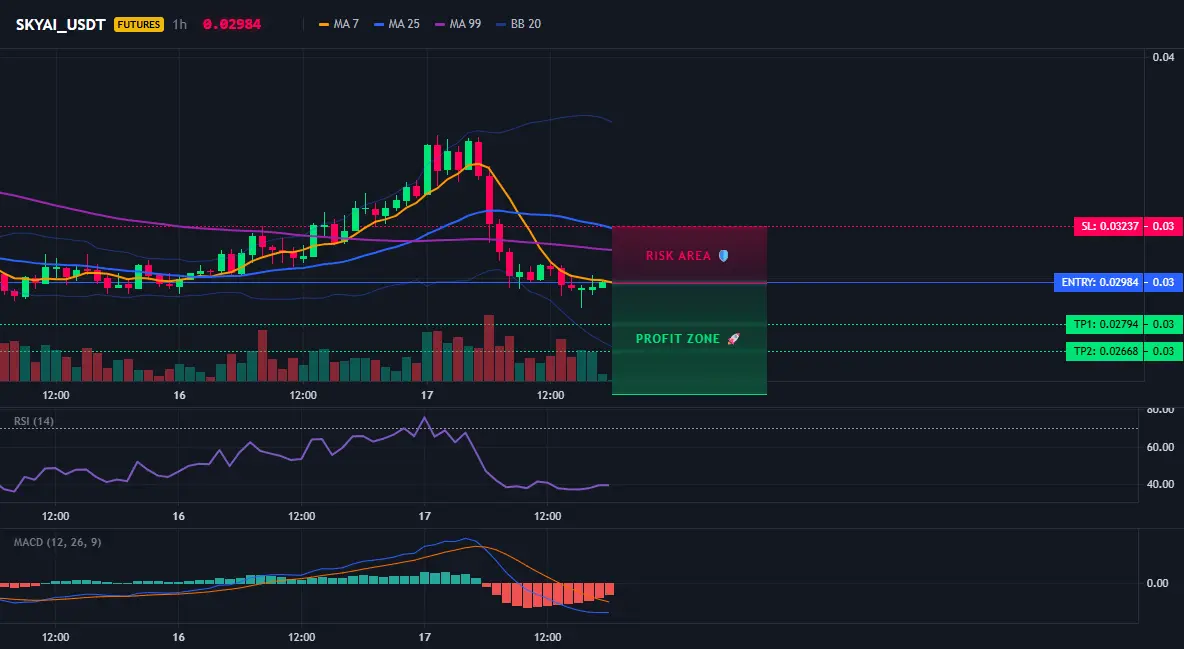Image resolution: width=1184 pixels, height=649 pixels.
Task: Click the 60.00 value on RSI axis
Action: click(1161, 447)
